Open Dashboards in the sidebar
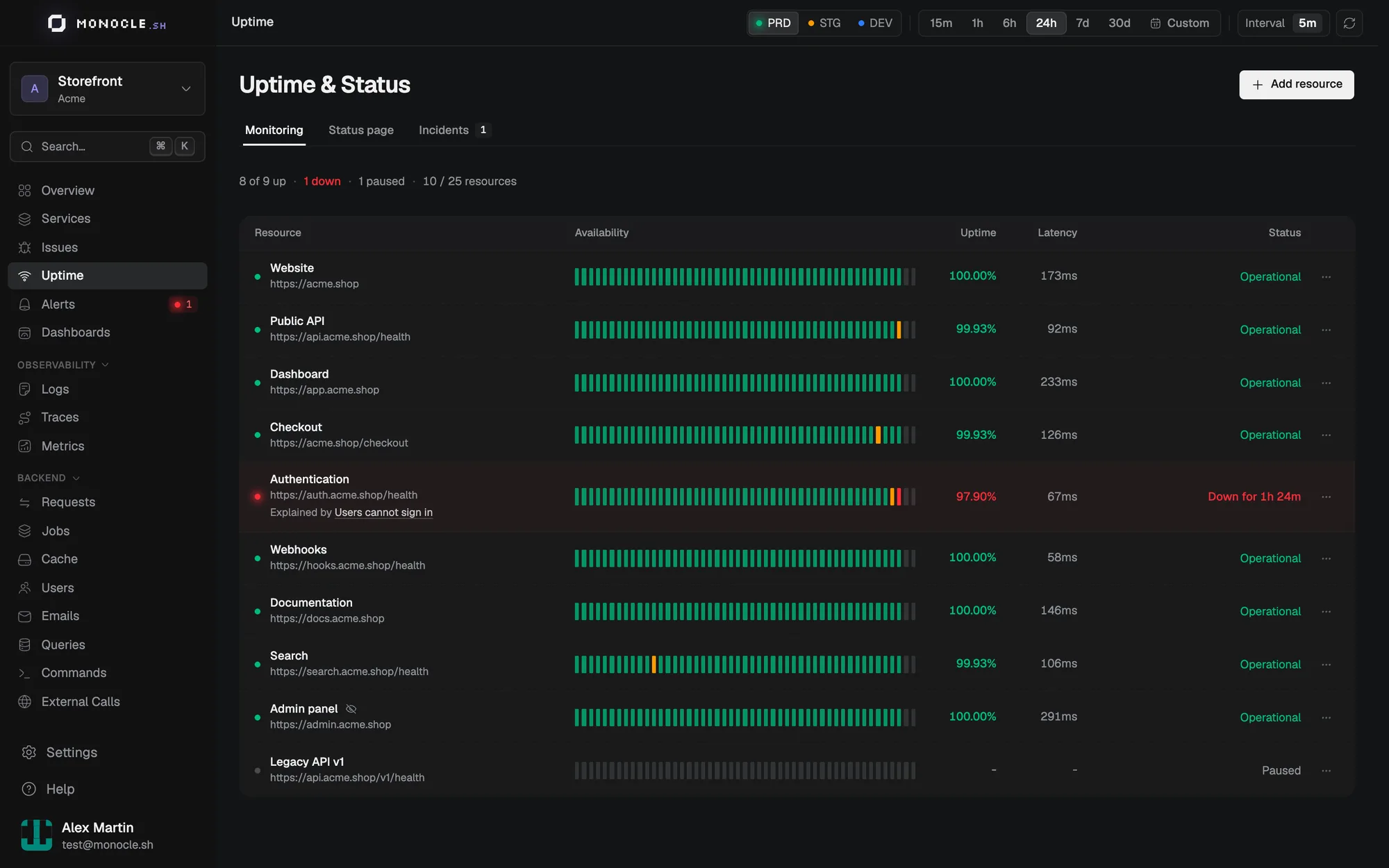This screenshot has height=868, width=1389. pos(108,333)
